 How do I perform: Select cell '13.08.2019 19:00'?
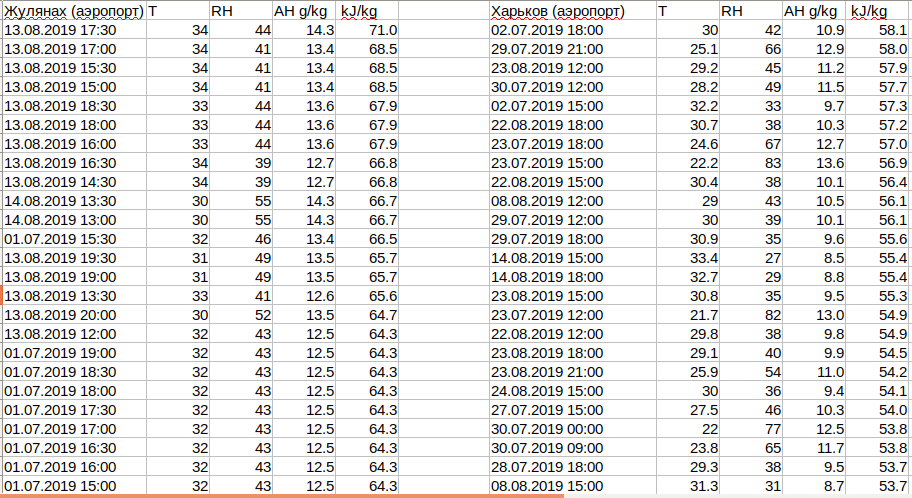coord(74,278)
